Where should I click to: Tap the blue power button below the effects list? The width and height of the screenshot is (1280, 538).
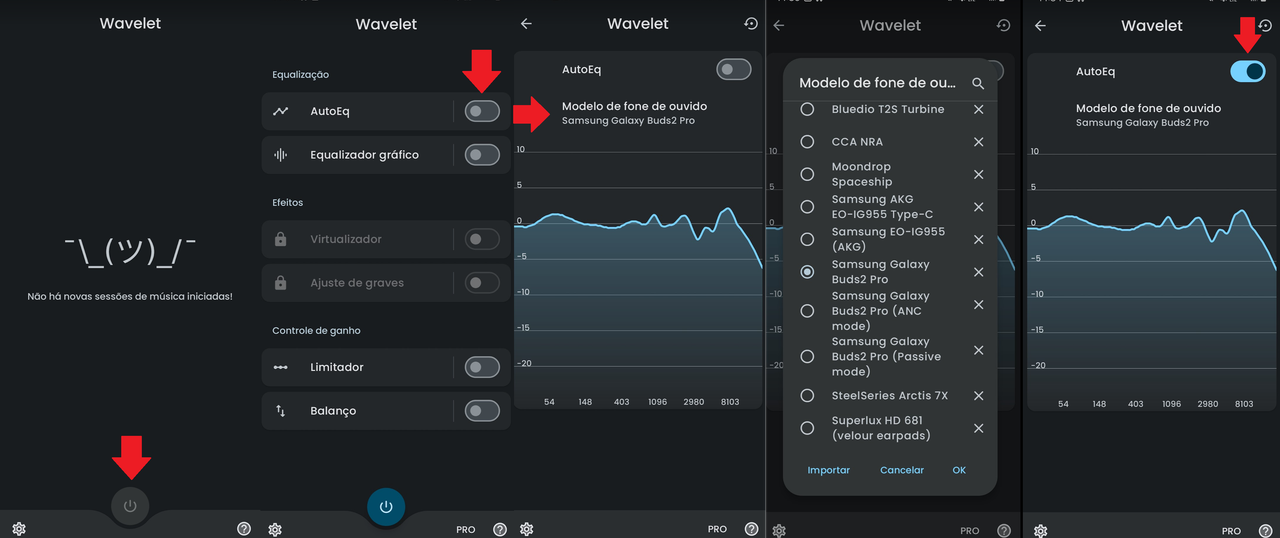[386, 507]
